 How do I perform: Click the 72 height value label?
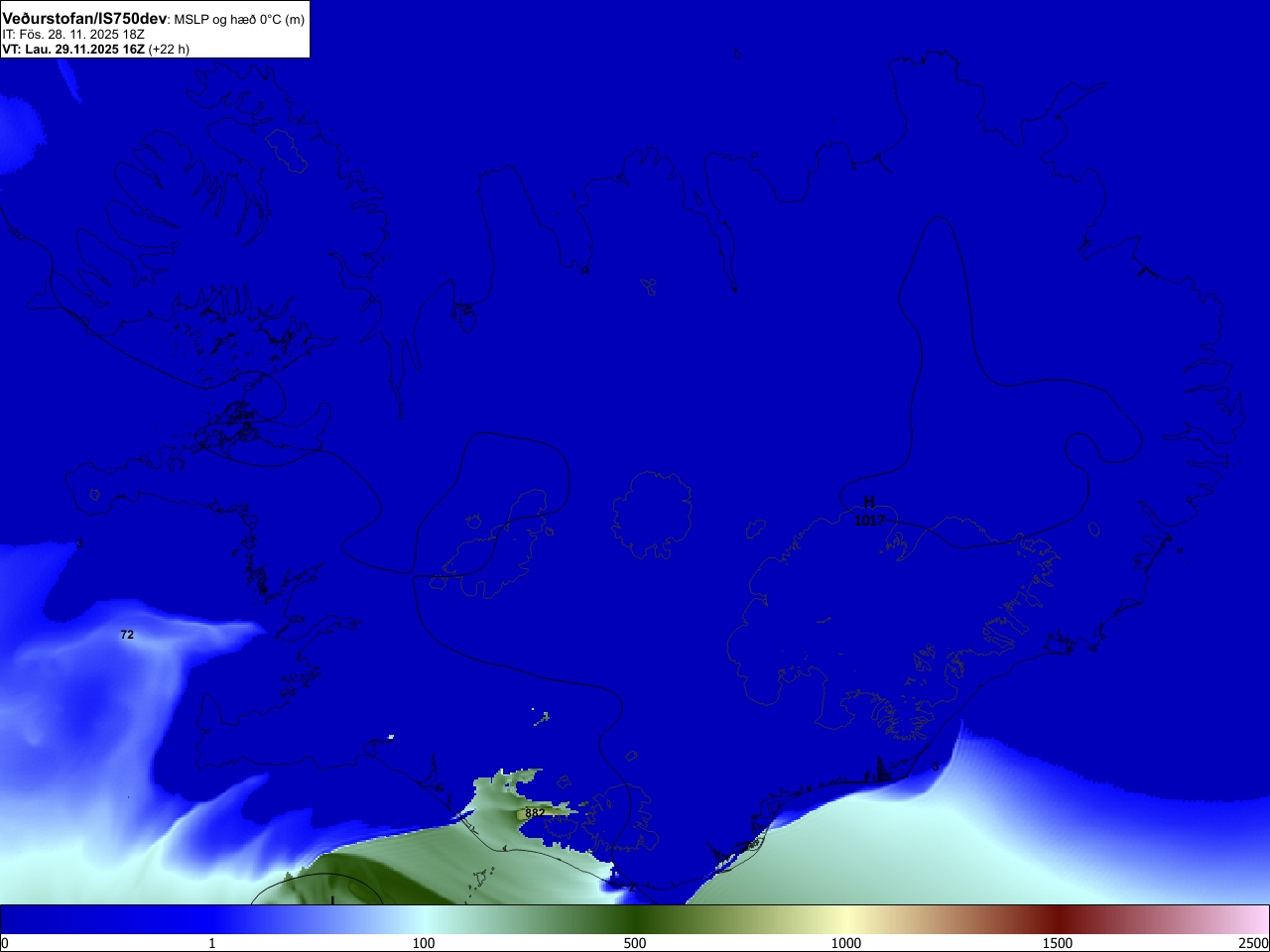point(127,635)
